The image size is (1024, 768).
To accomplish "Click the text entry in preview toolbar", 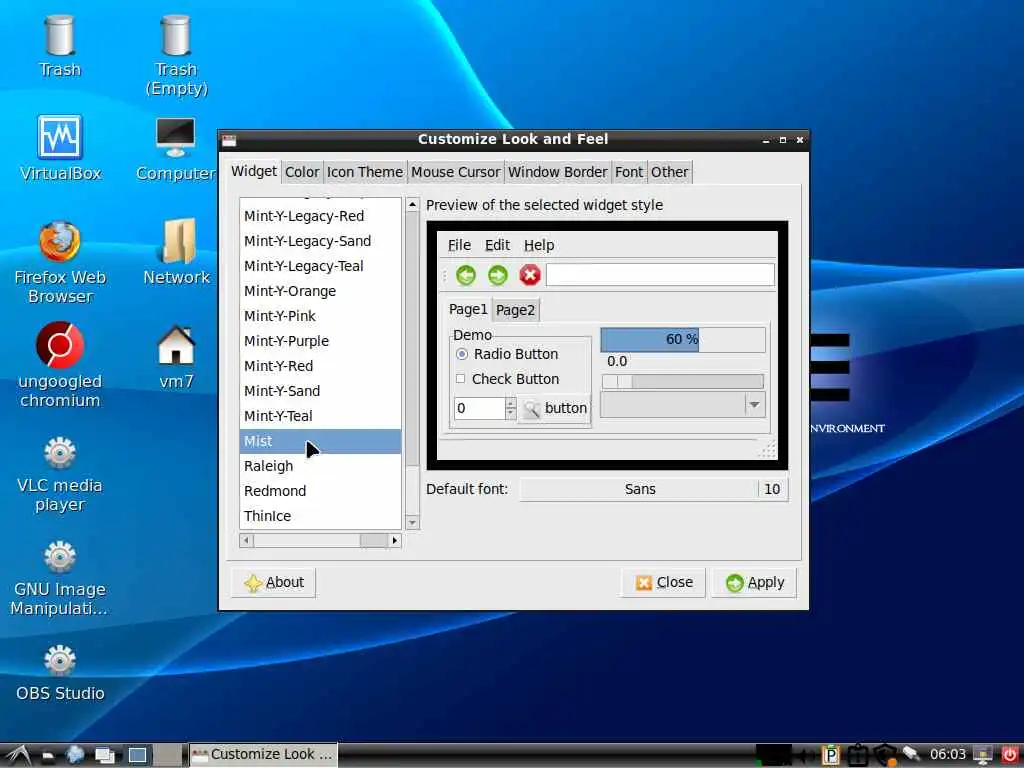I will (x=660, y=275).
